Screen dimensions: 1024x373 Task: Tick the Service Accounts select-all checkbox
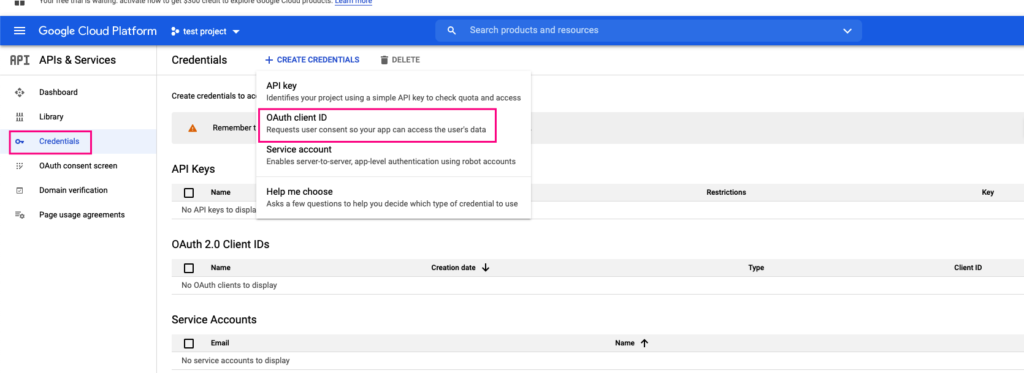pyautogui.click(x=189, y=343)
